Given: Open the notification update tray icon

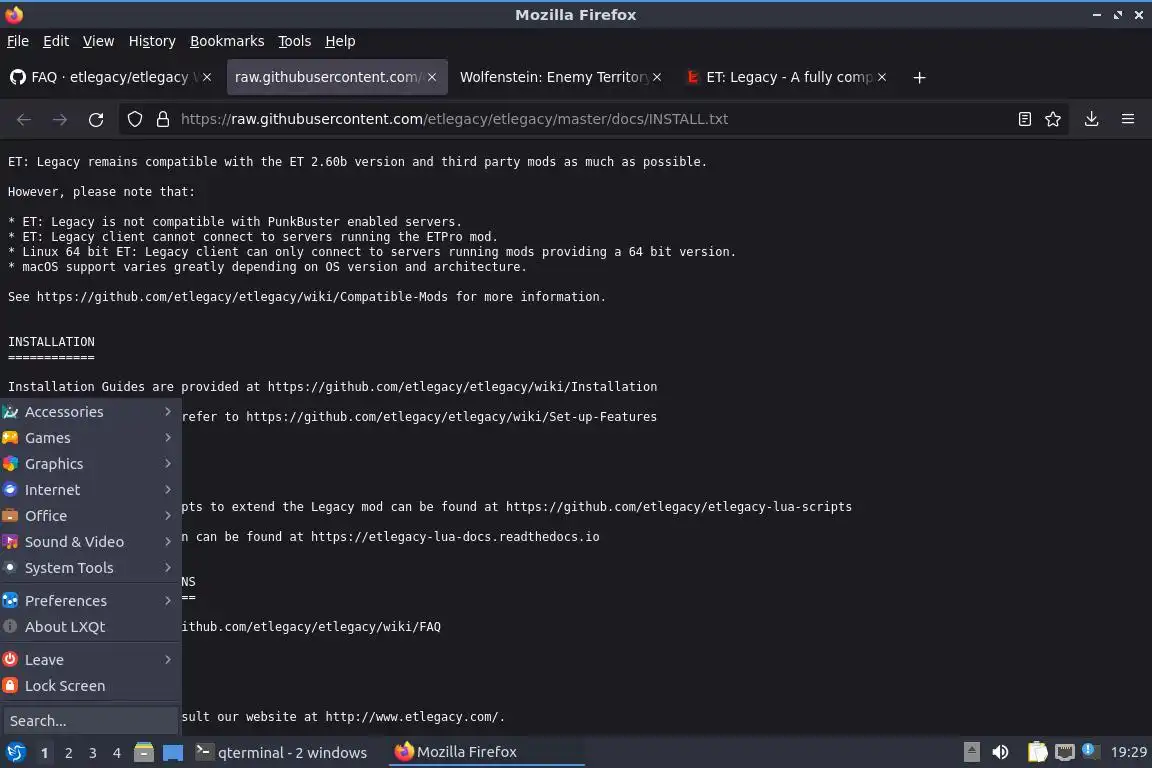Looking at the screenshot, I should click(1090, 750).
